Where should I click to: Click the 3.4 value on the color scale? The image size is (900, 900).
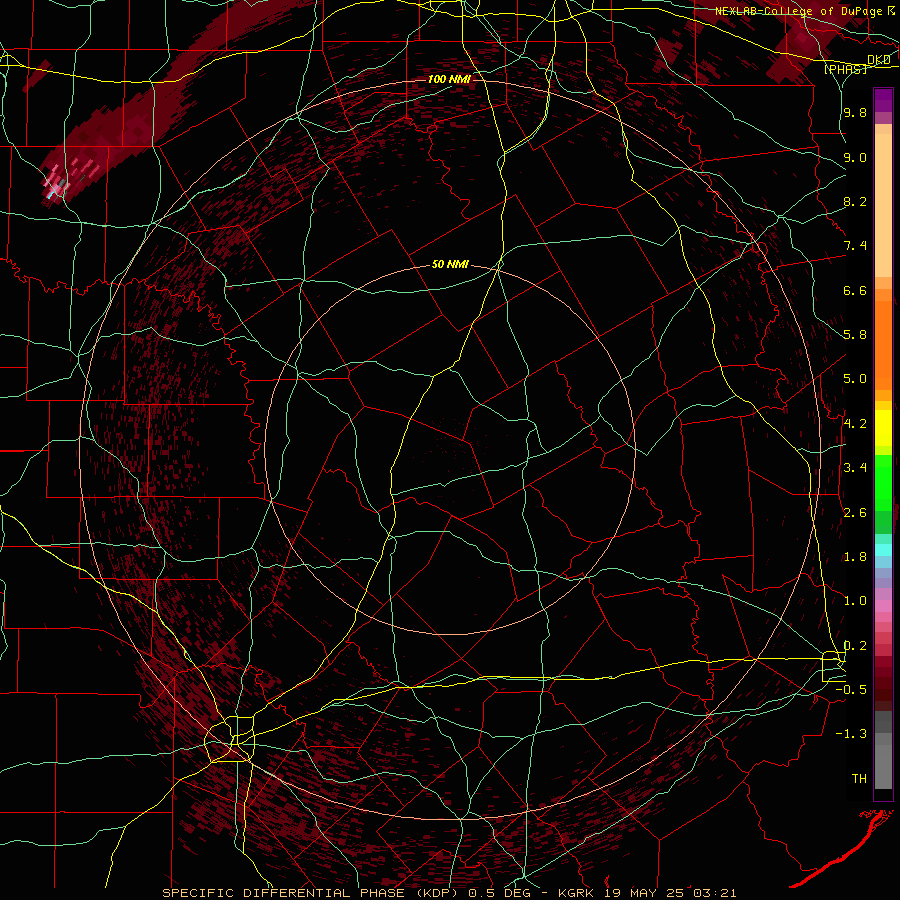pos(855,468)
